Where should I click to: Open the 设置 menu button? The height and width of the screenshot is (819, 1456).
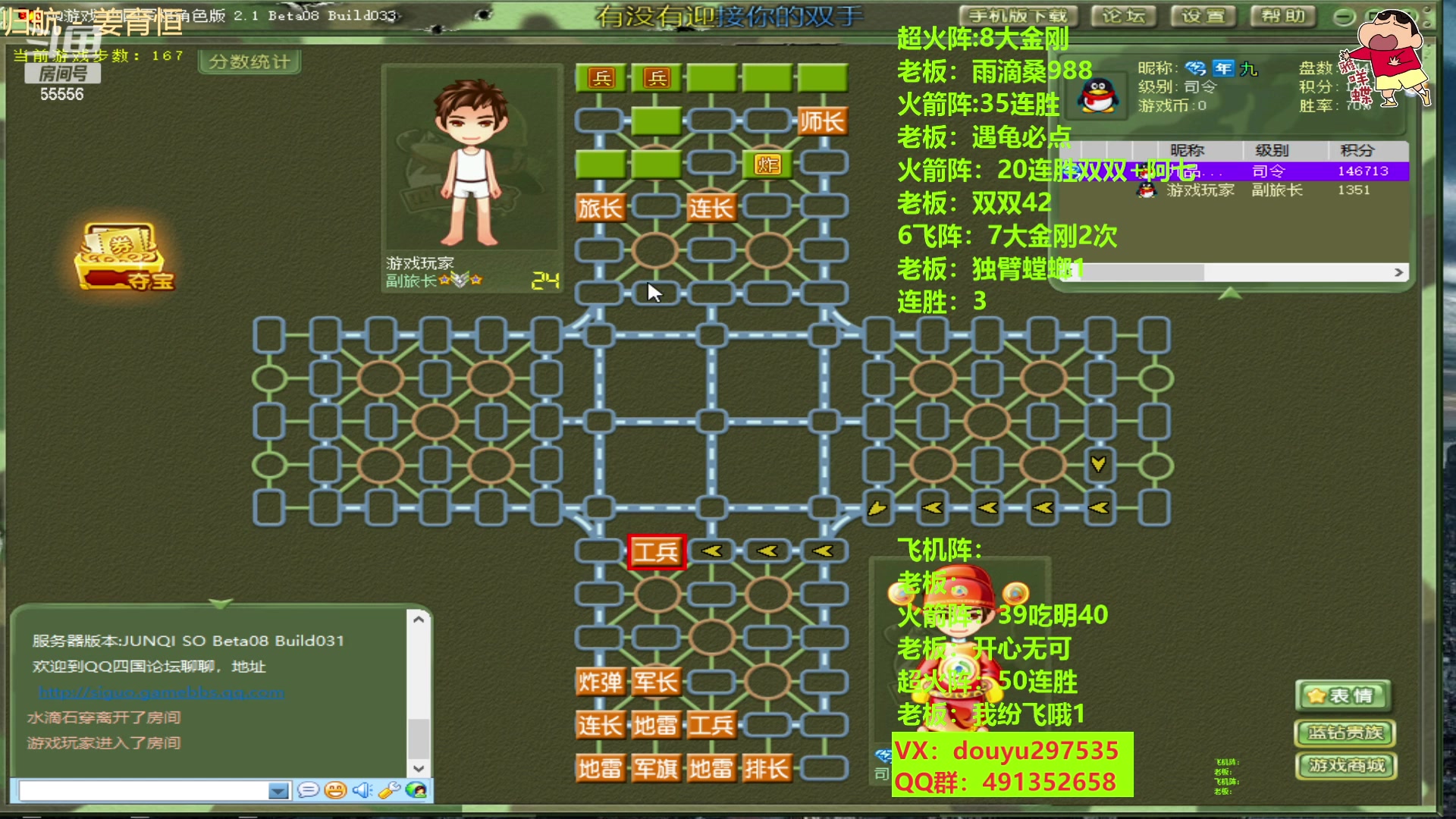[1203, 16]
